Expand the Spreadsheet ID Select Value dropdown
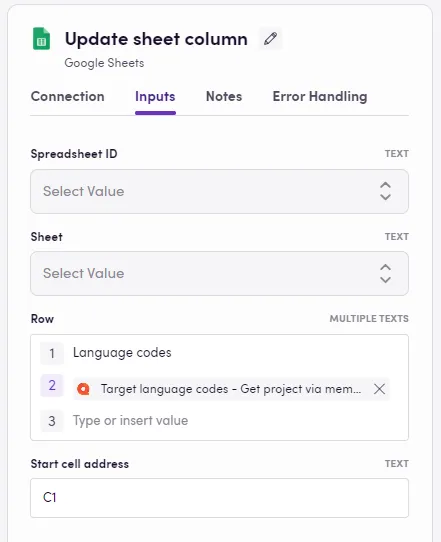 219,191
